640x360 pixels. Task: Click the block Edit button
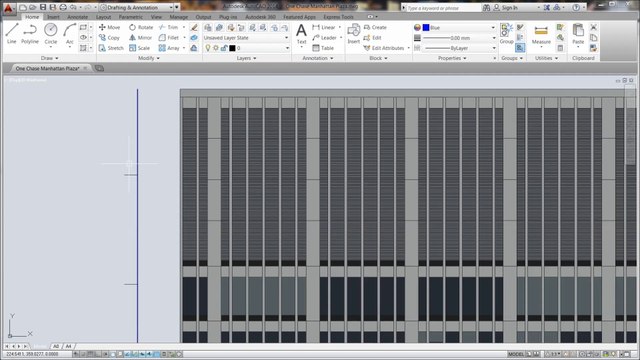[372, 38]
